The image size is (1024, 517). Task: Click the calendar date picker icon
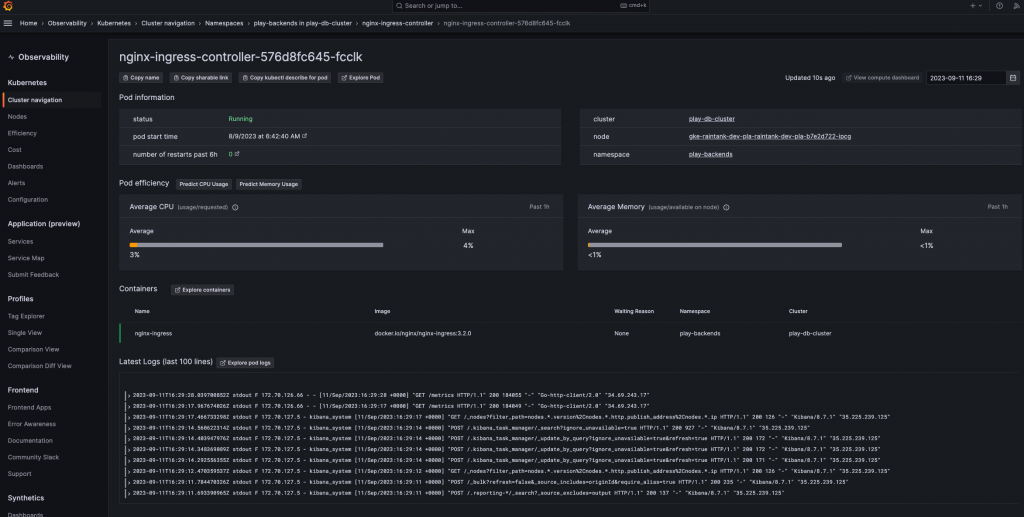1013,78
